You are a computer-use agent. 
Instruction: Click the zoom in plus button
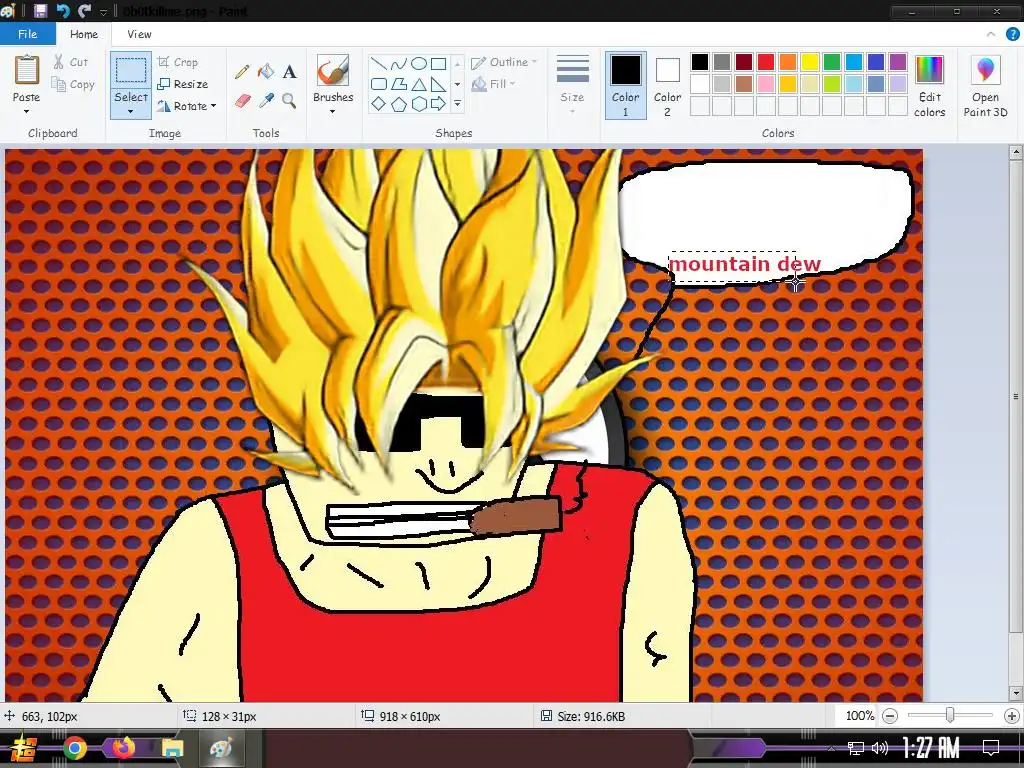pyautogui.click(x=1012, y=716)
